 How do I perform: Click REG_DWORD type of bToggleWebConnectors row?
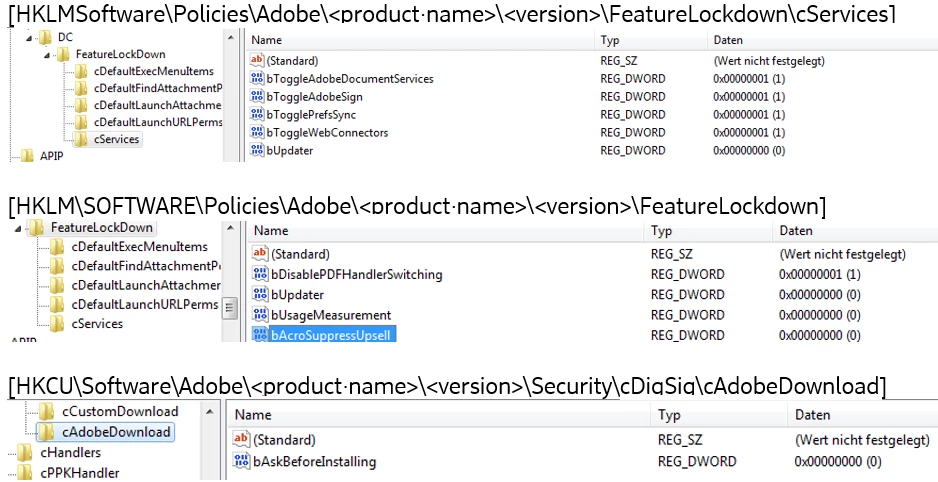coord(632,133)
